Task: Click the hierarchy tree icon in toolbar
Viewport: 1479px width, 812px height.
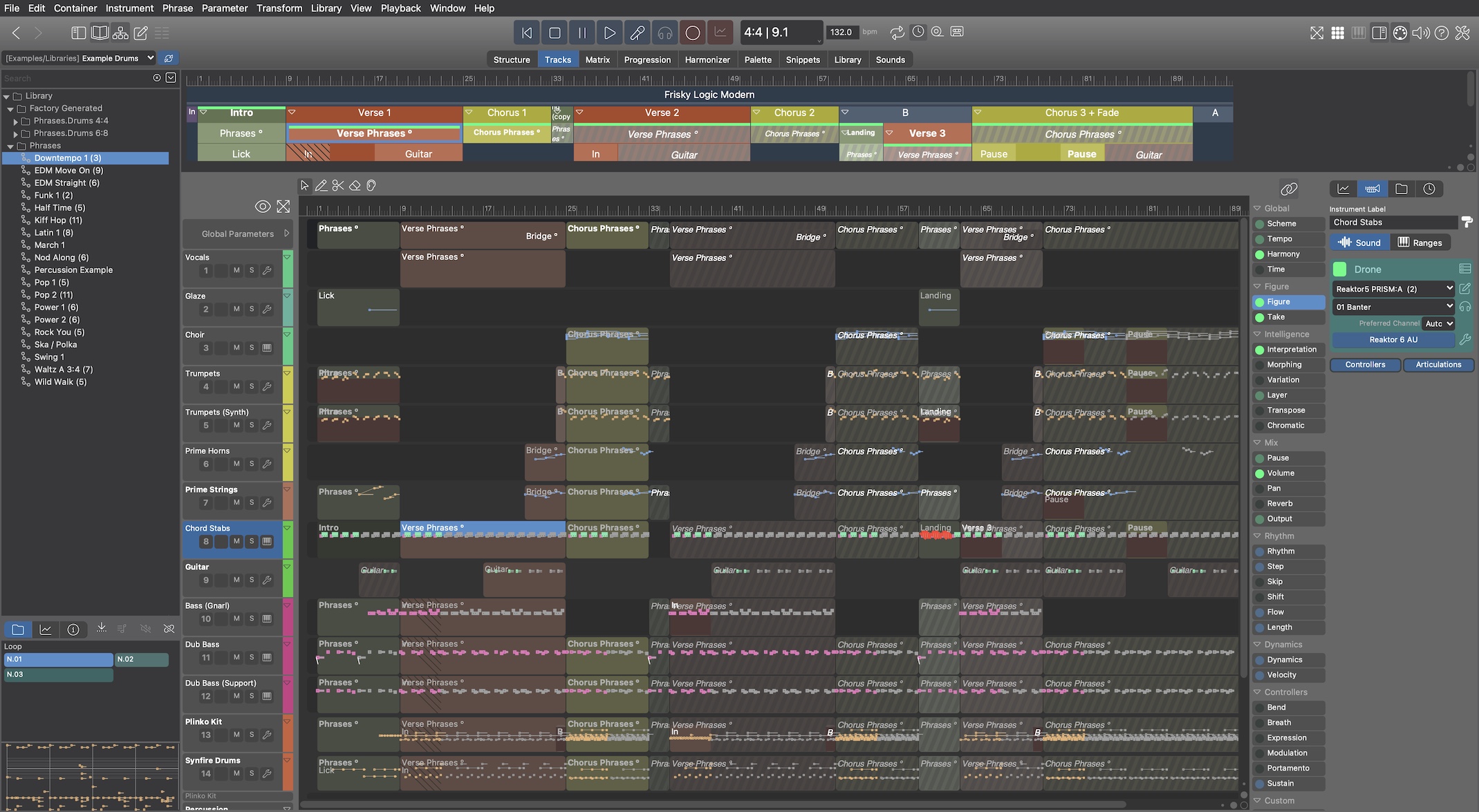Action: [x=120, y=32]
